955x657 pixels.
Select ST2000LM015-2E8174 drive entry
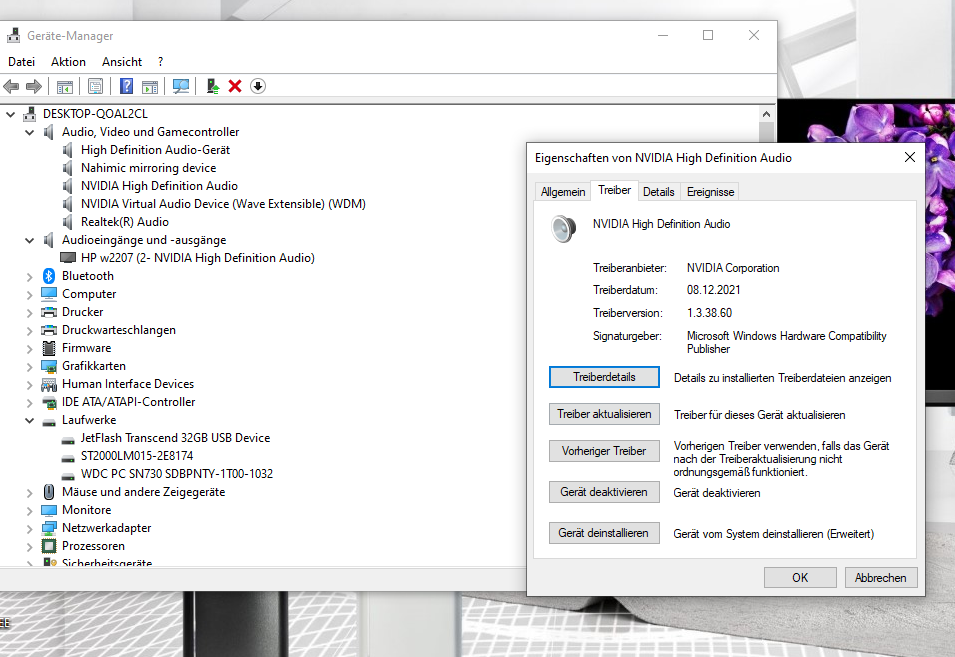[137, 456]
